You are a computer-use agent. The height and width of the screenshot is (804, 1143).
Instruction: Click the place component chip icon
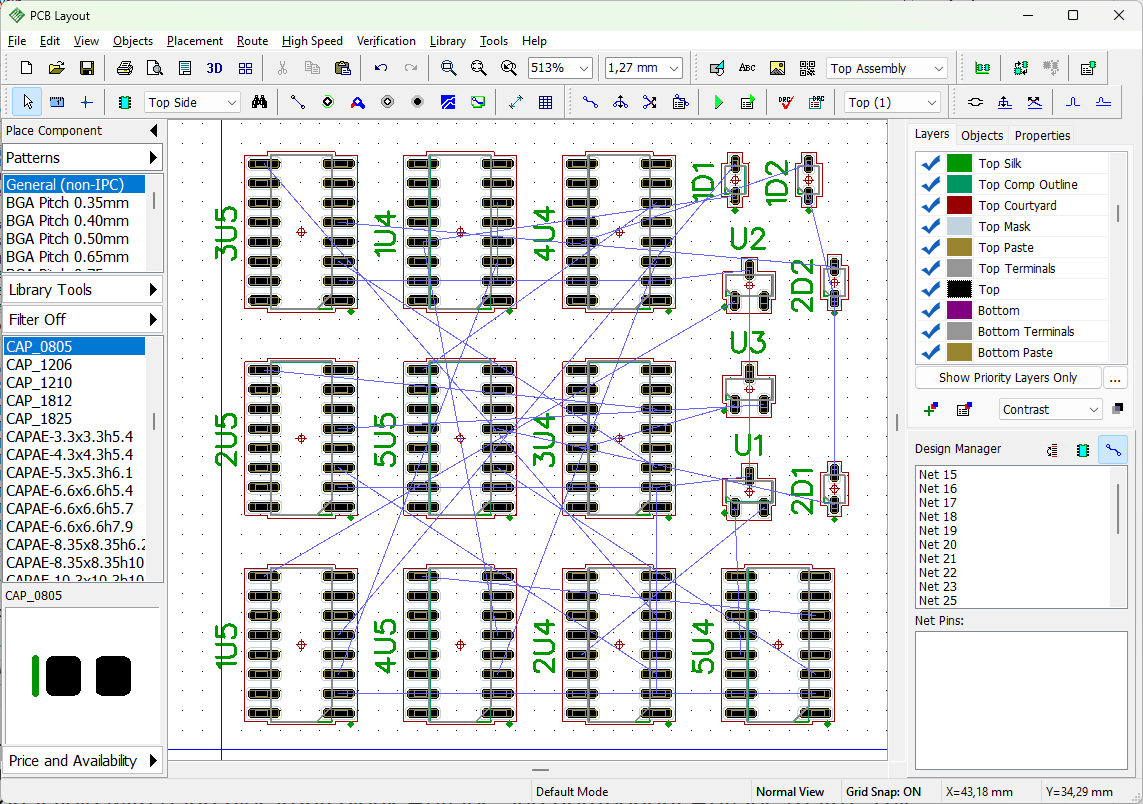[125, 102]
